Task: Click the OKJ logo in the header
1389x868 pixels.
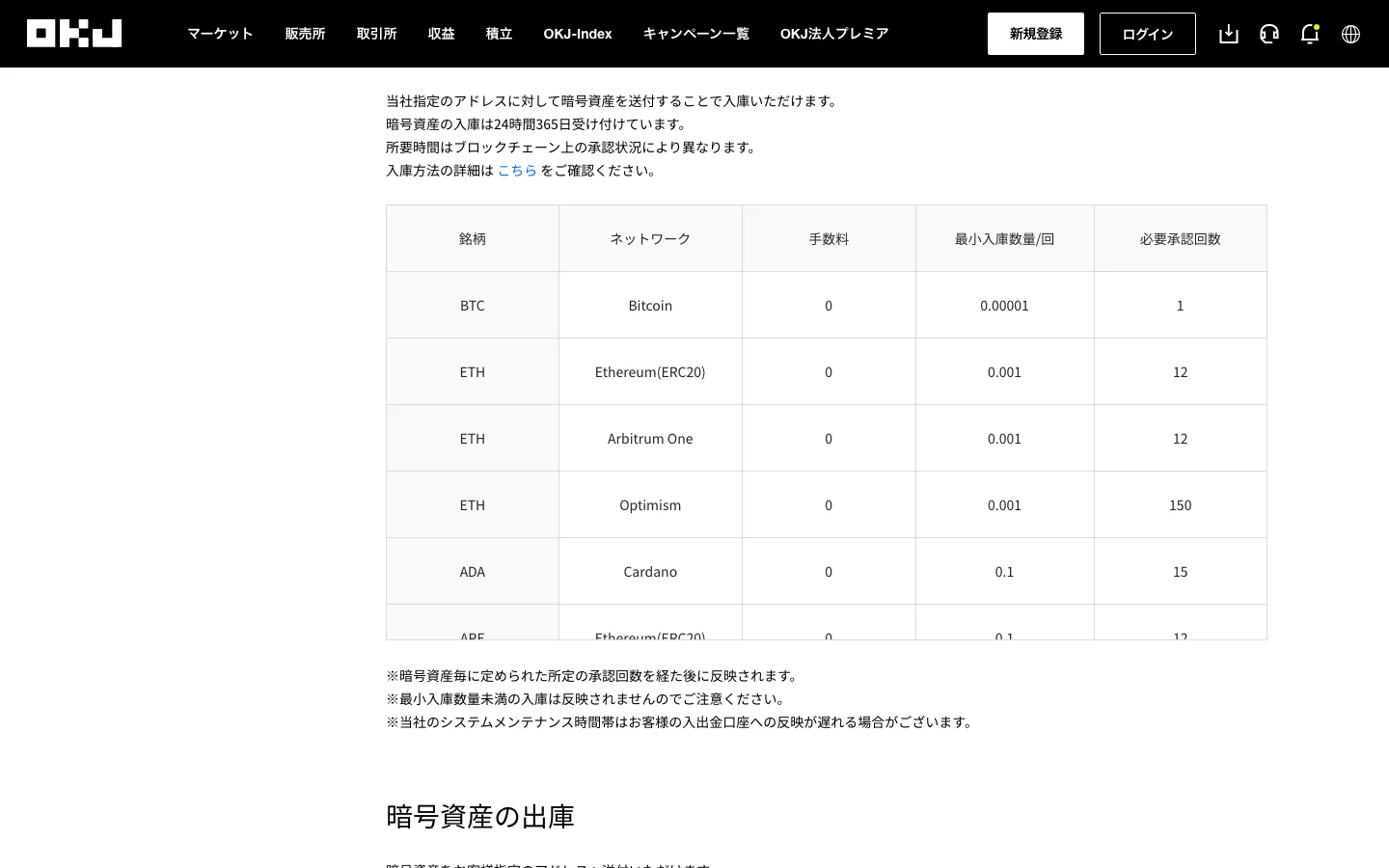Action: click(x=74, y=34)
